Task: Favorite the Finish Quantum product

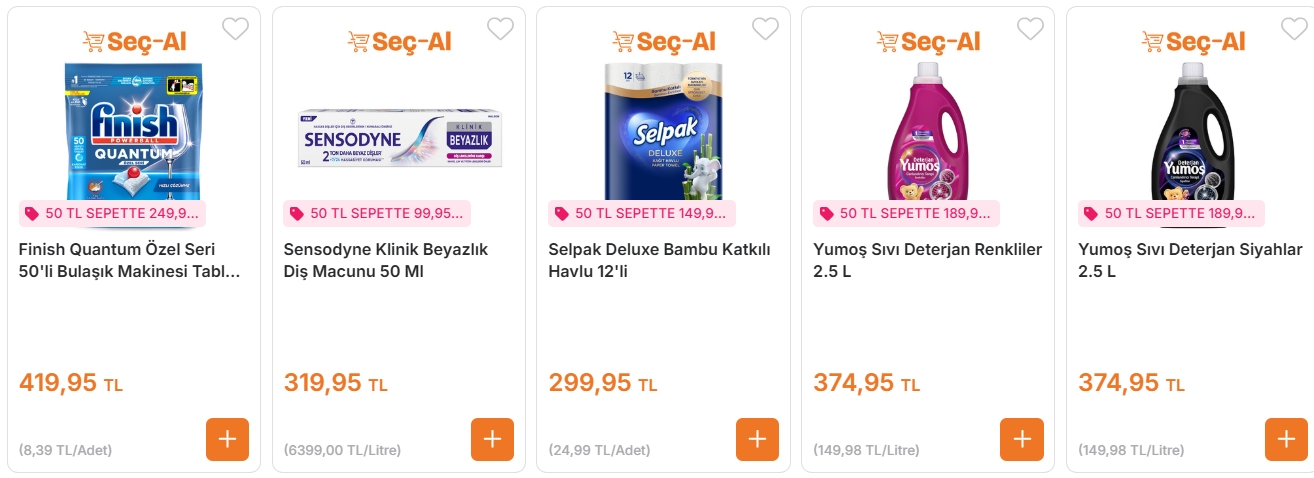Action: pos(235,29)
